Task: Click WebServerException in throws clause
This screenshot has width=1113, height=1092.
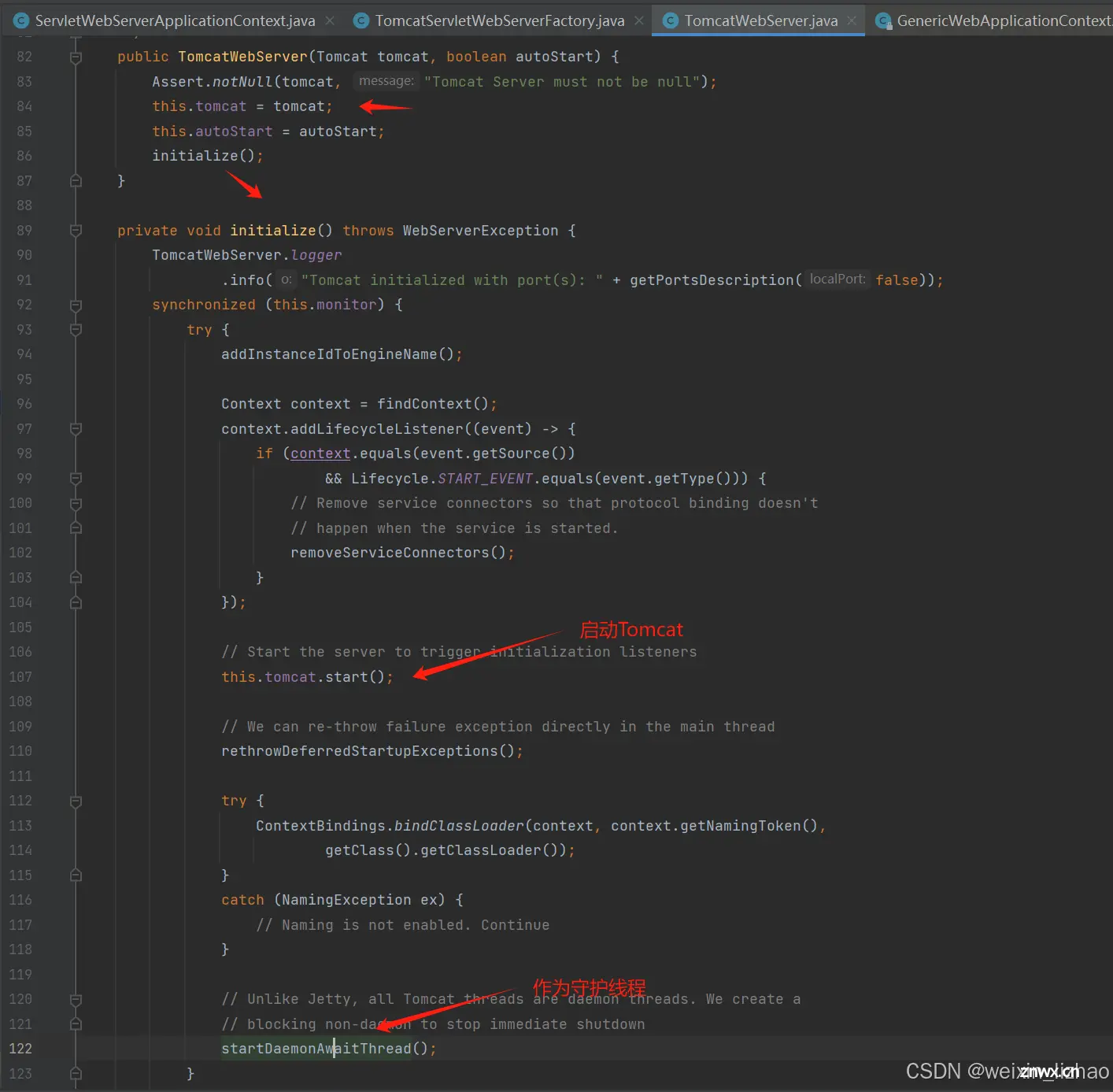Action: (480, 231)
